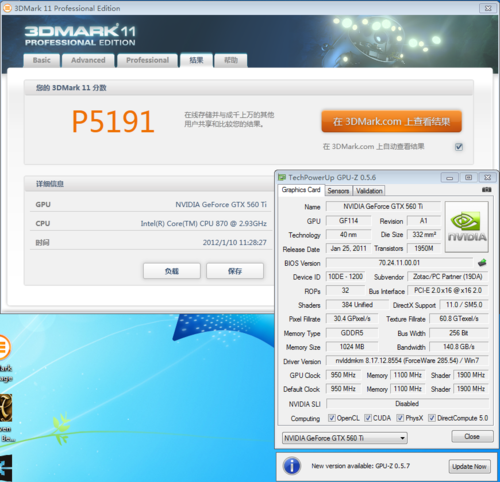Toggle auto-view results on 3DMark.com checkbox

(459, 147)
